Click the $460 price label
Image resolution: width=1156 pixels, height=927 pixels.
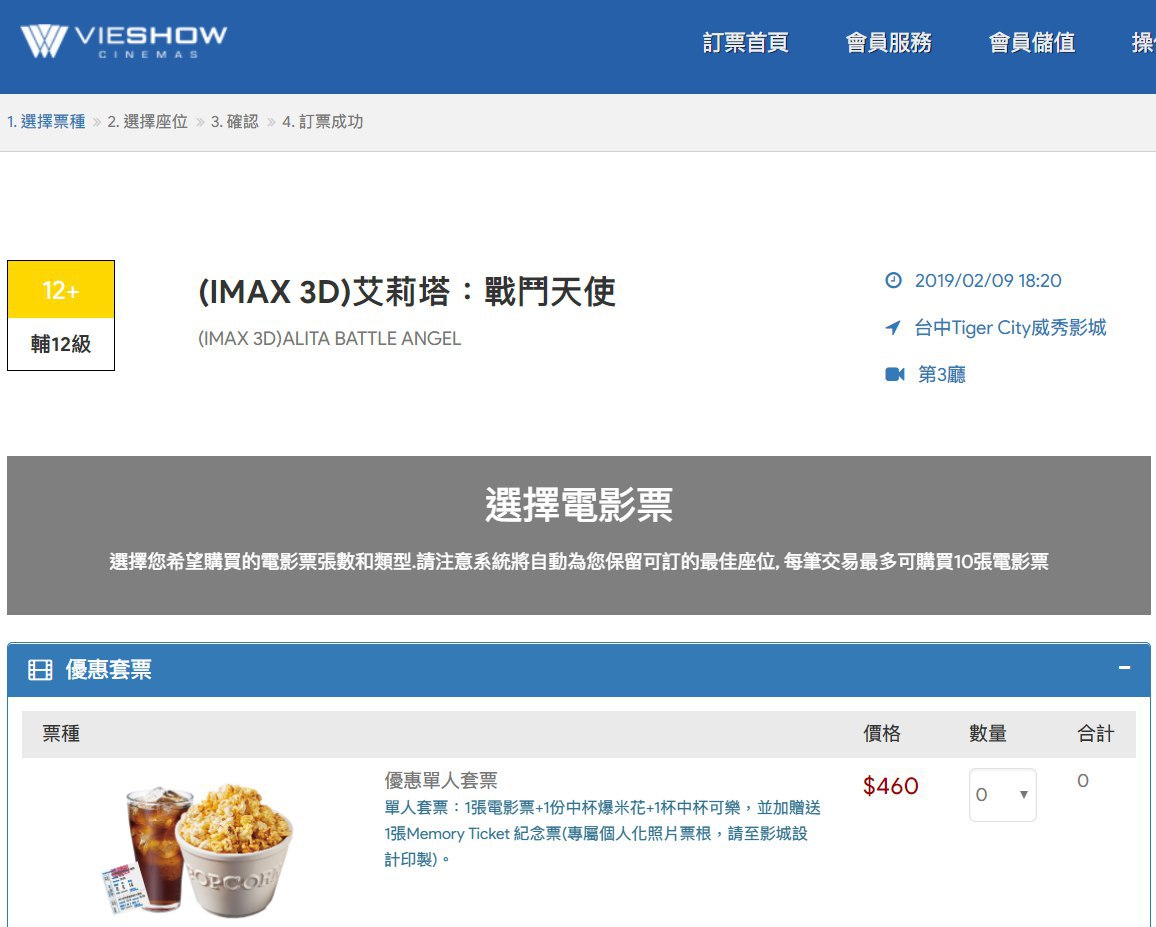[890, 786]
